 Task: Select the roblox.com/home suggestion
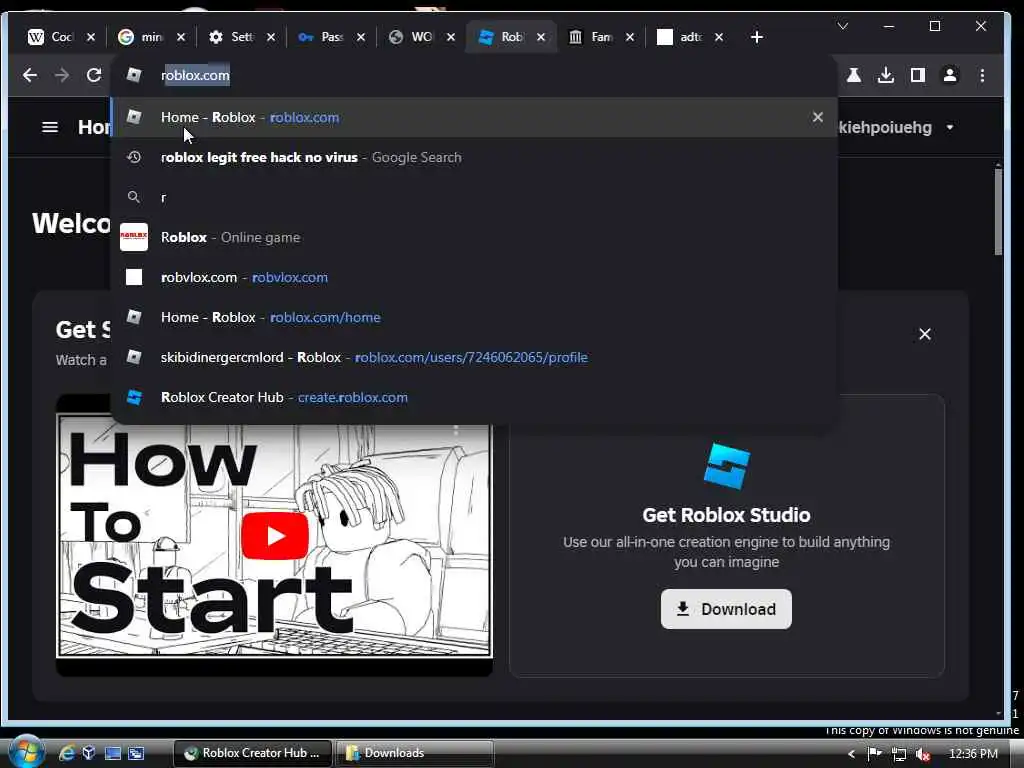(474, 317)
